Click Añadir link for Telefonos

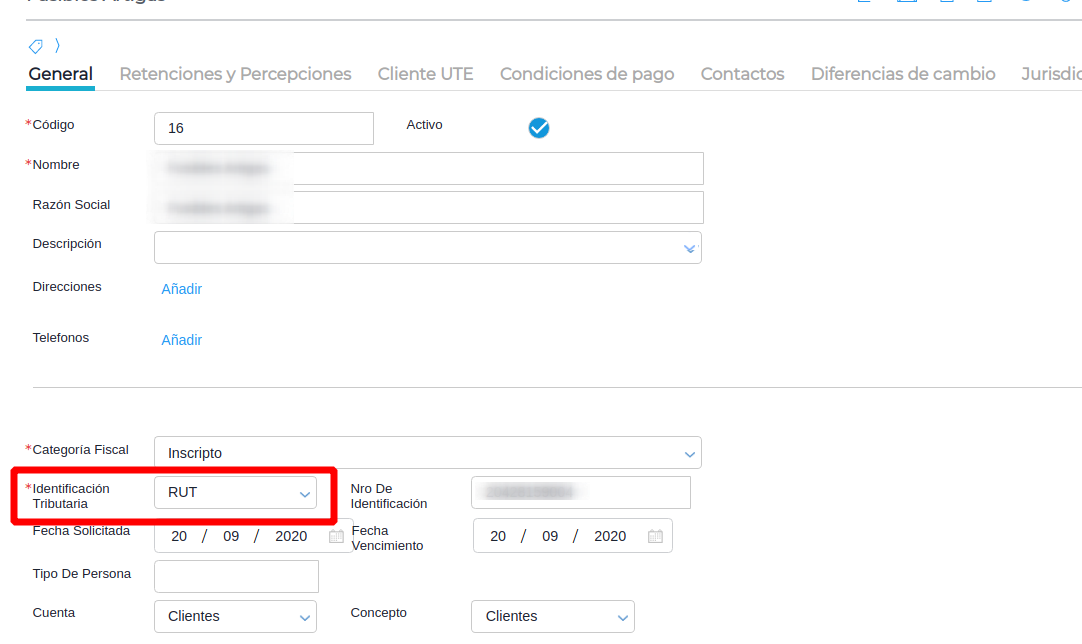[x=181, y=340]
